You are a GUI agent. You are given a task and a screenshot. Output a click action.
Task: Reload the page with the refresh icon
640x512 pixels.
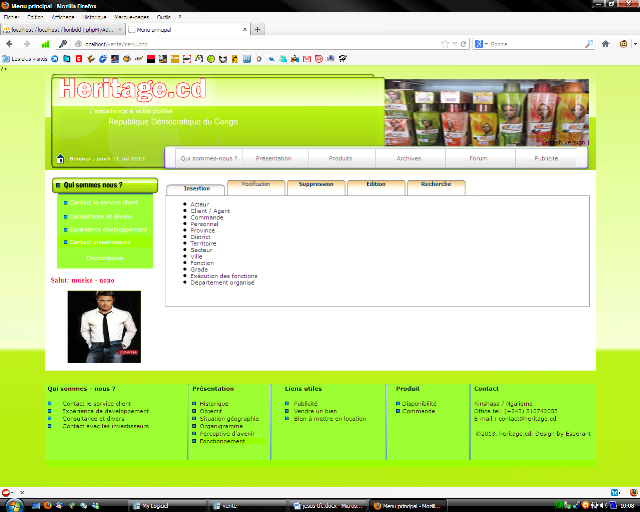click(463, 44)
